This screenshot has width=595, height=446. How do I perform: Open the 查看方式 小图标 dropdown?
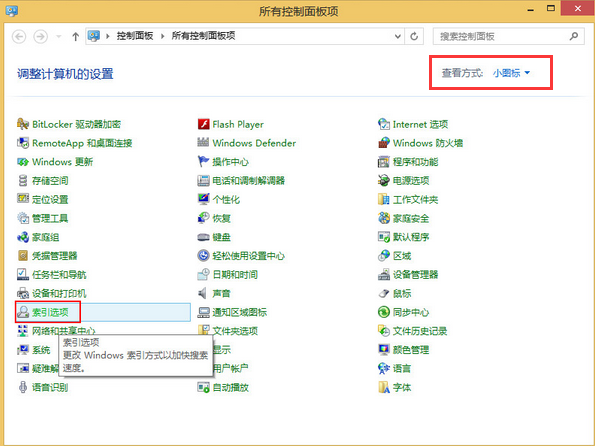(x=511, y=73)
